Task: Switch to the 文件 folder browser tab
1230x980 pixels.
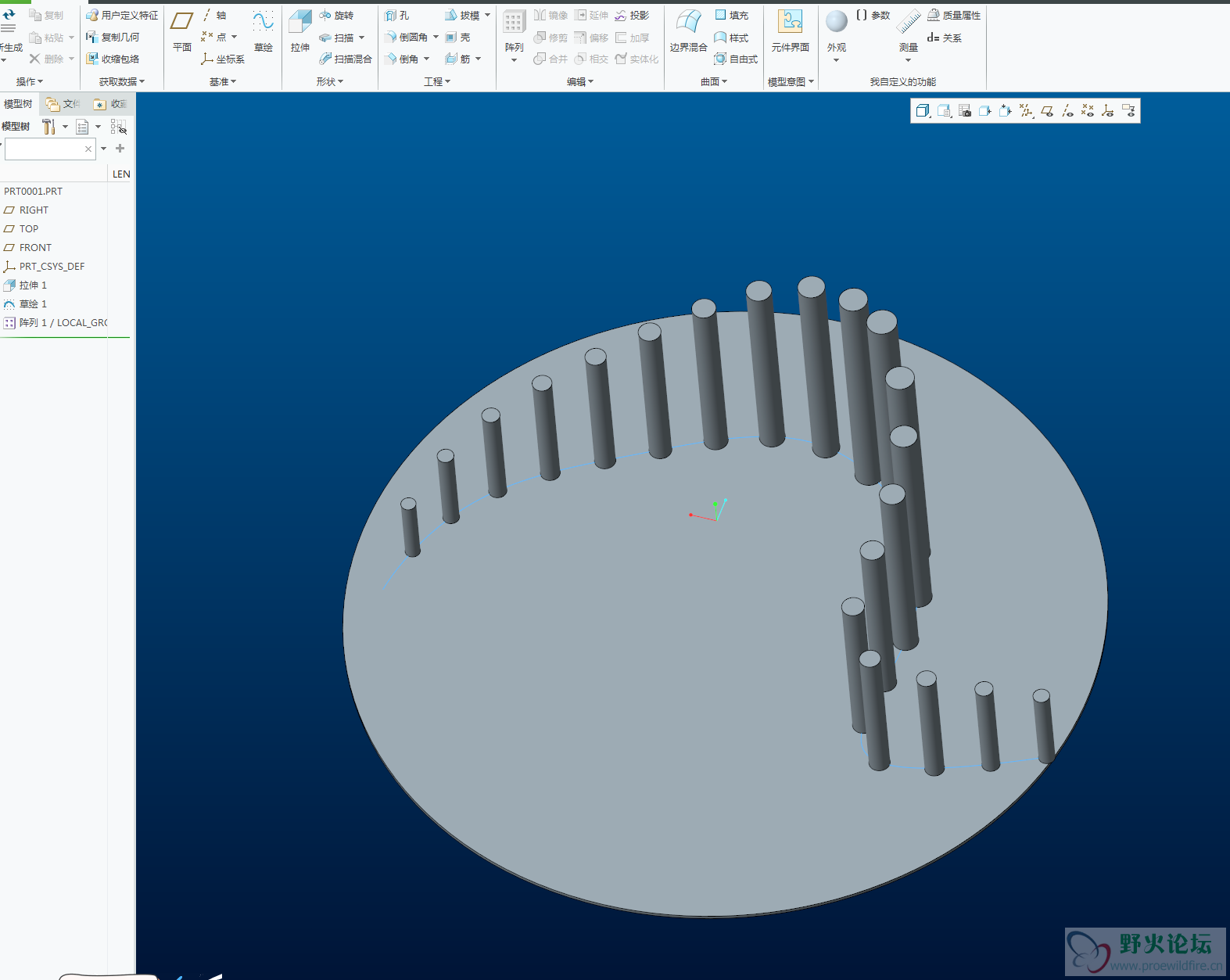Action: [63, 104]
